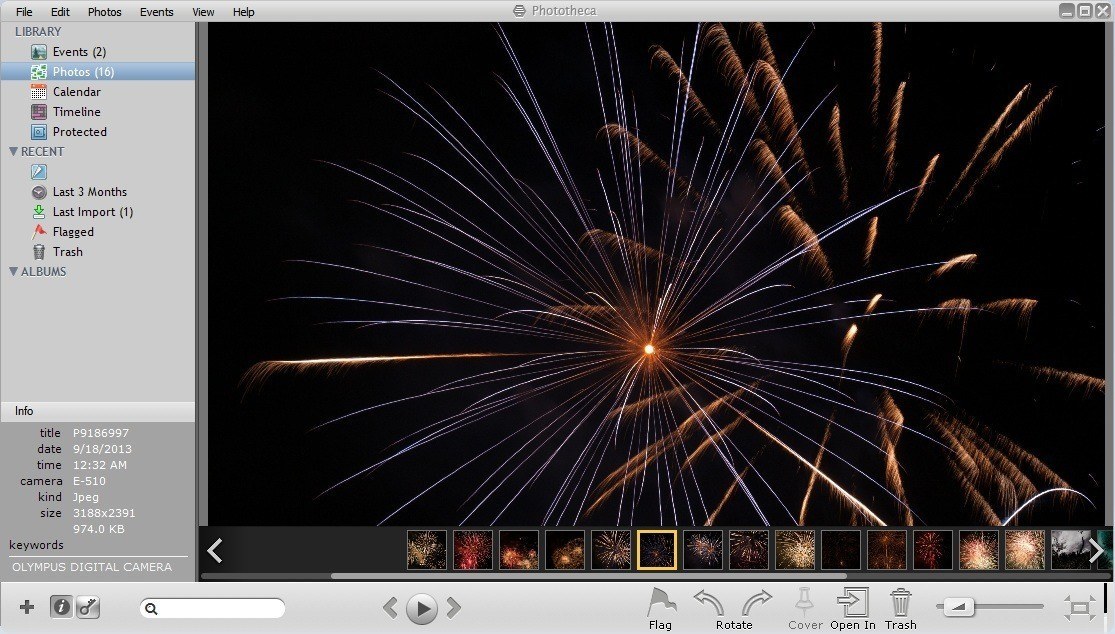Collapse the LIBRARY section header
The height and width of the screenshot is (634, 1115).
click(x=38, y=31)
